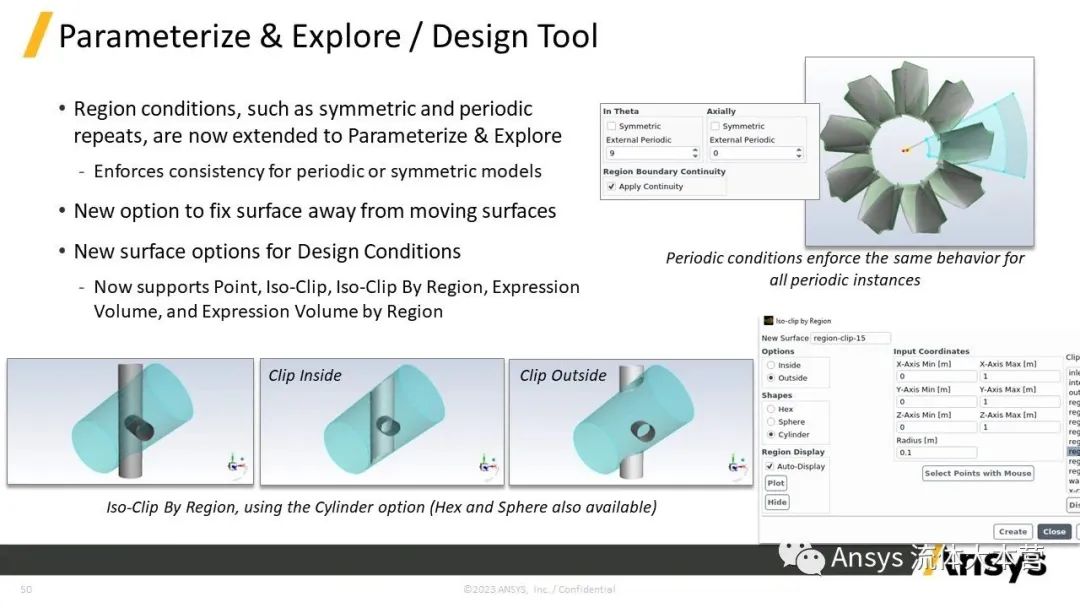Click the Hide button under Region Display
The image size is (1080, 608).
pyautogui.click(x=777, y=503)
